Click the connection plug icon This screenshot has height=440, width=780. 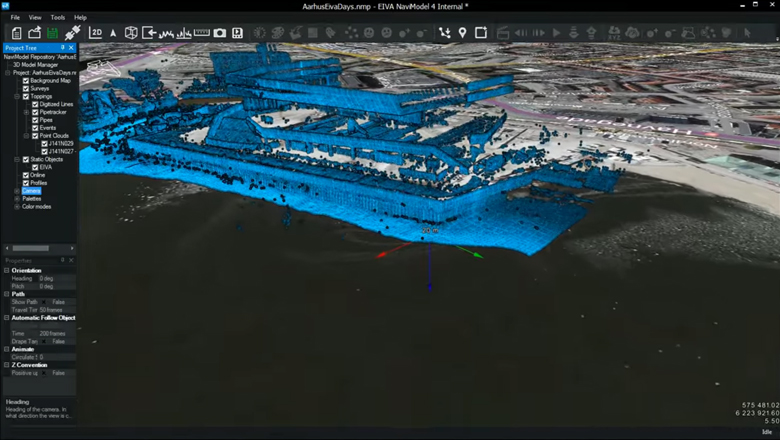coord(72,33)
